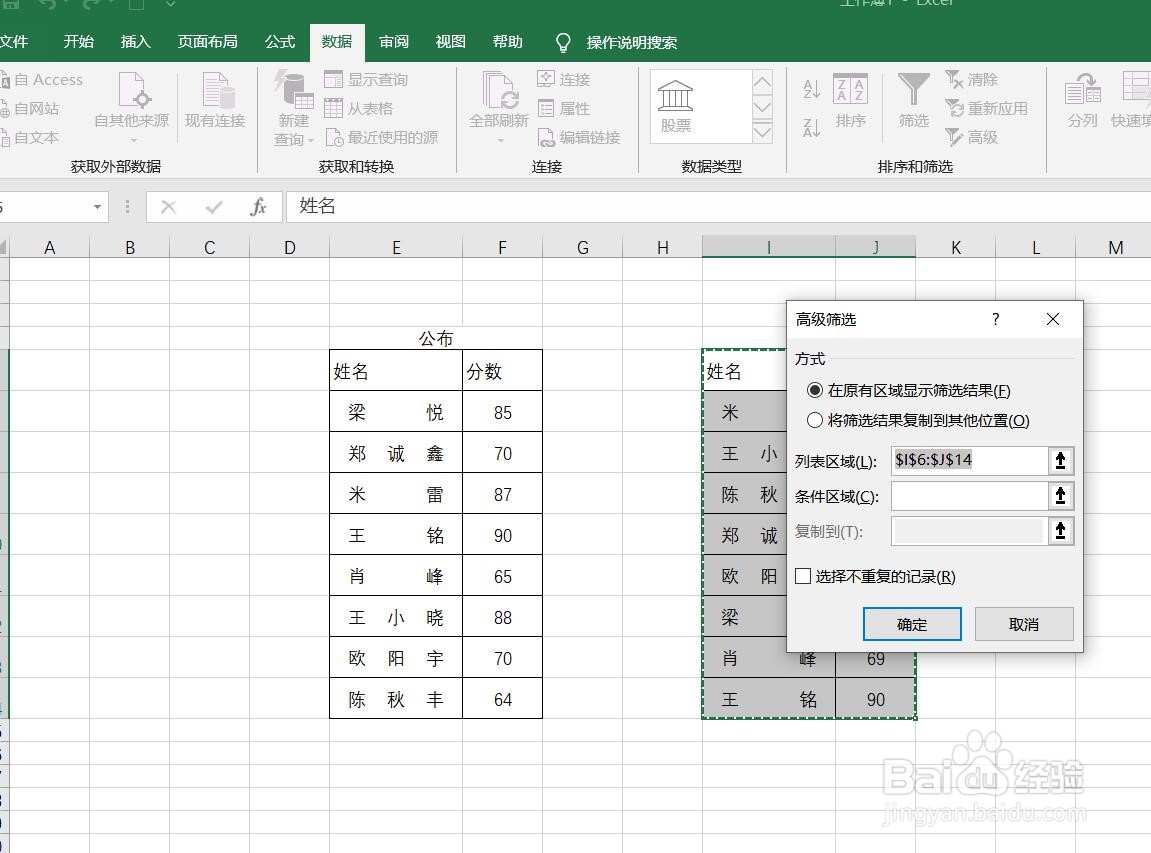This screenshot has width=1151, height=853.
Task: Open the File (文件) tab
Action: (13, 42)
